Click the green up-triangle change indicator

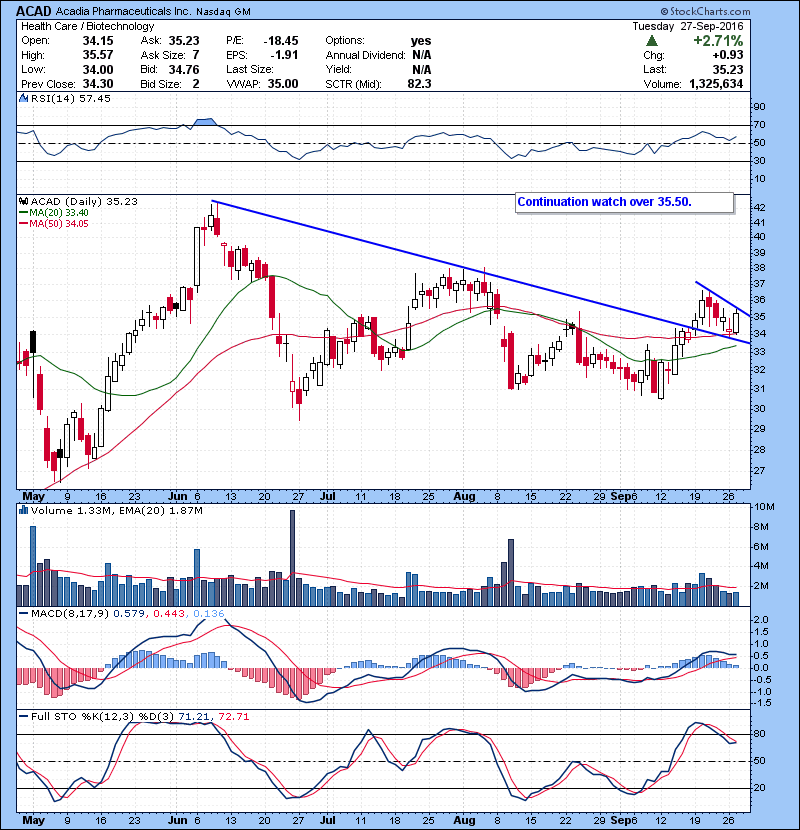click(652, 41)
